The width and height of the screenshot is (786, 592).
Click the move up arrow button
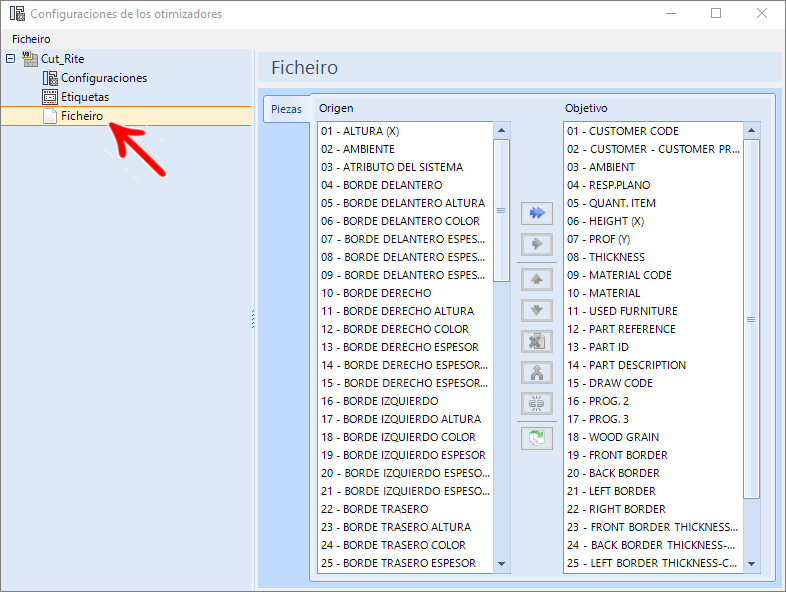pos(536,280)
